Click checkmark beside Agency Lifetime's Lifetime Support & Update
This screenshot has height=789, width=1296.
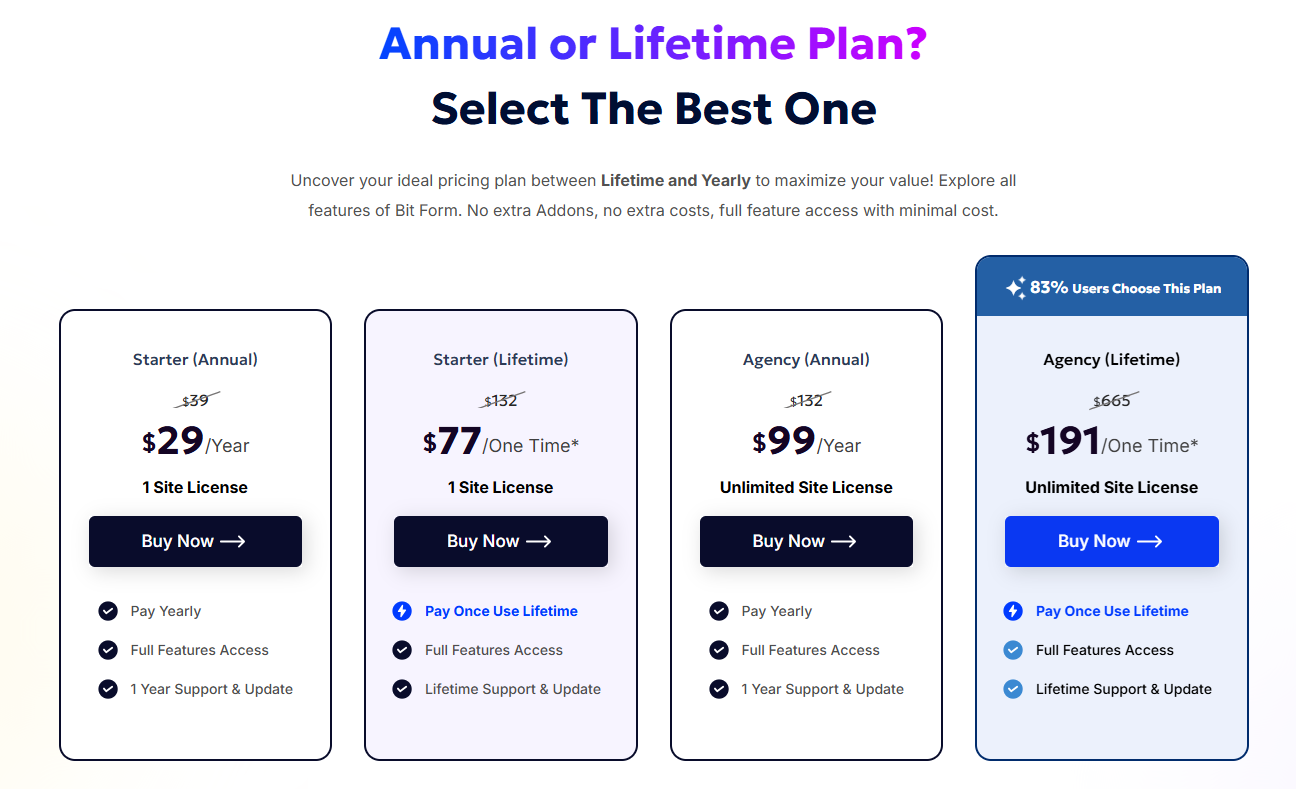pos(1013,689)
